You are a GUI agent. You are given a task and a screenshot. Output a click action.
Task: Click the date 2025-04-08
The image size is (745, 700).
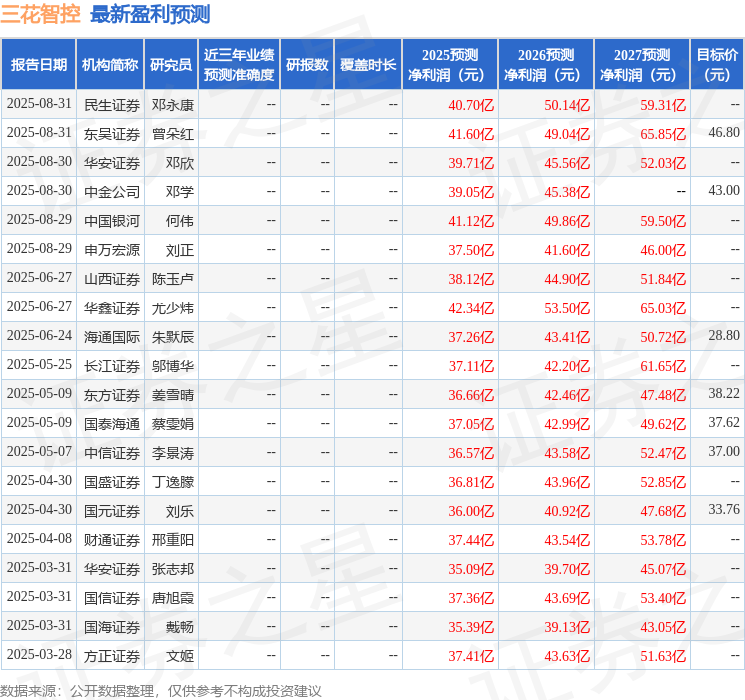39,538
